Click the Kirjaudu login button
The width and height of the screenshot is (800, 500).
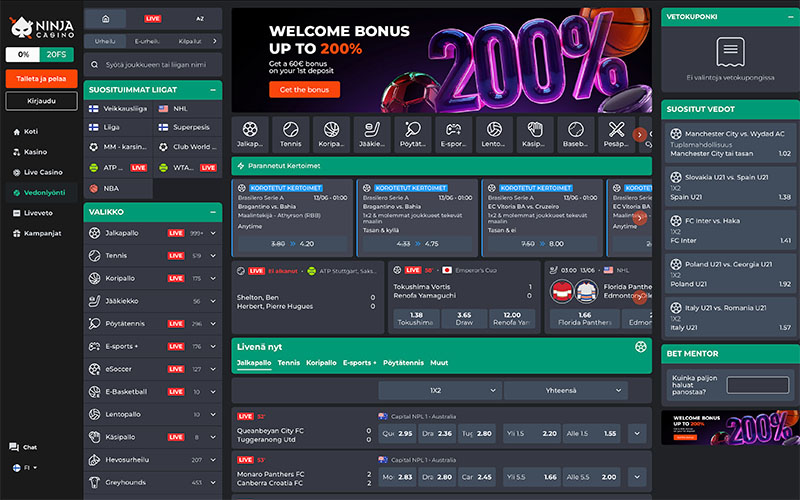[x=41, y=101]
